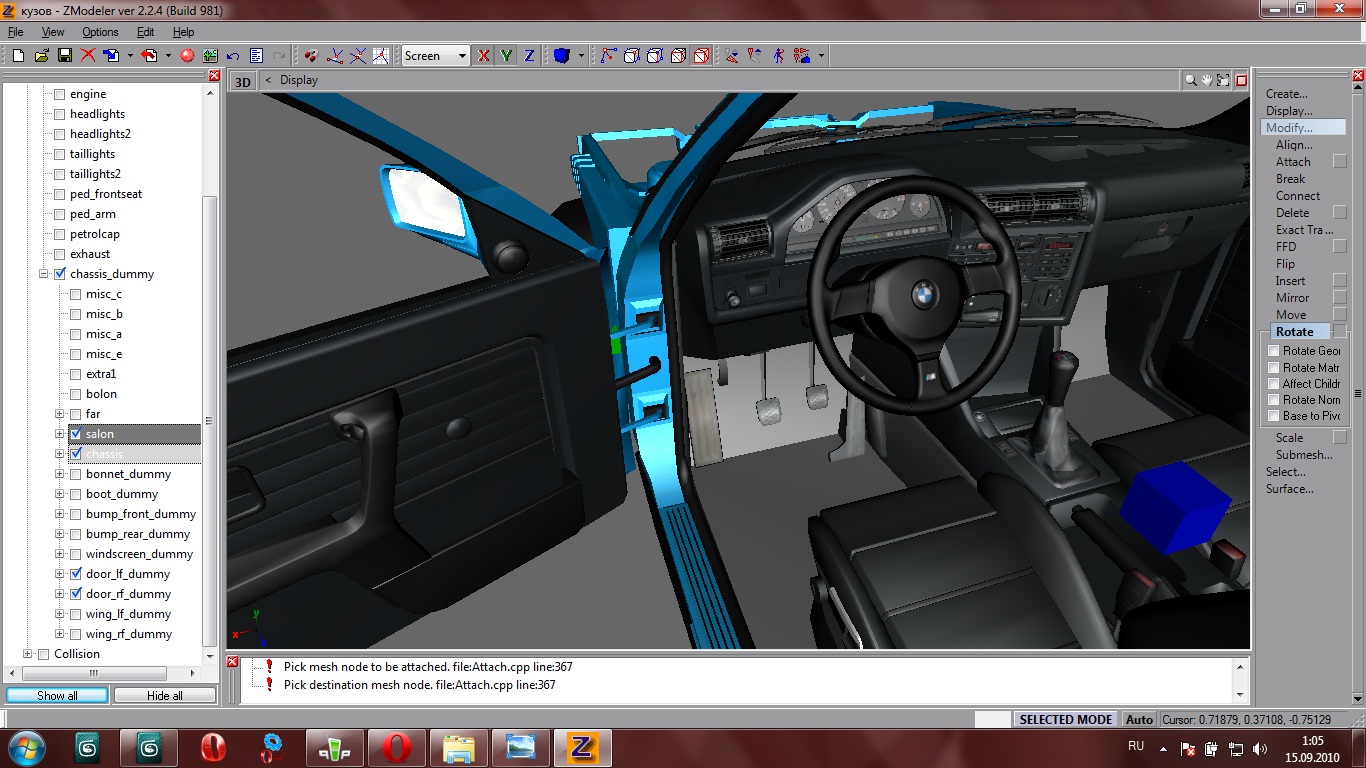This screenshot has height=768, width=1366.
Task: Click the Open file folder icon
Action: [x=42, y=56]
